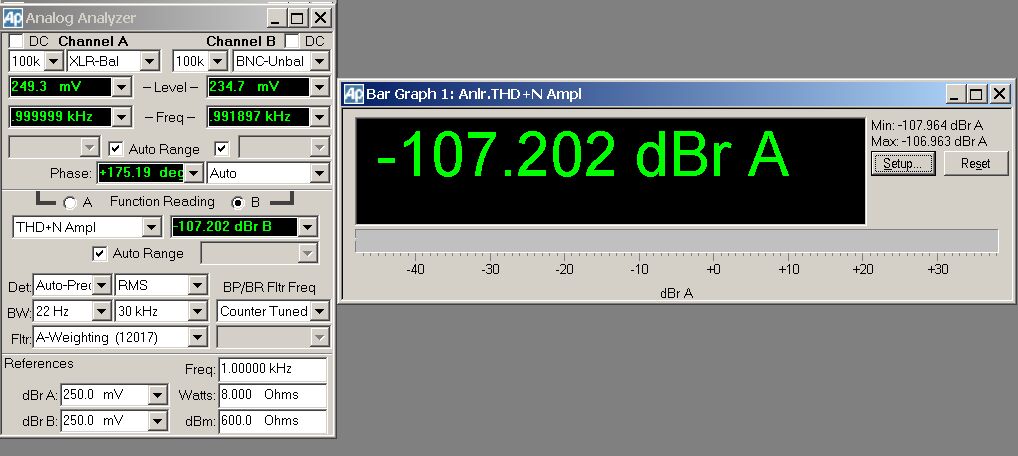
Task: Click the bar graph dBr A meter track
Action: pyautogui.click(x=676, y=240)
